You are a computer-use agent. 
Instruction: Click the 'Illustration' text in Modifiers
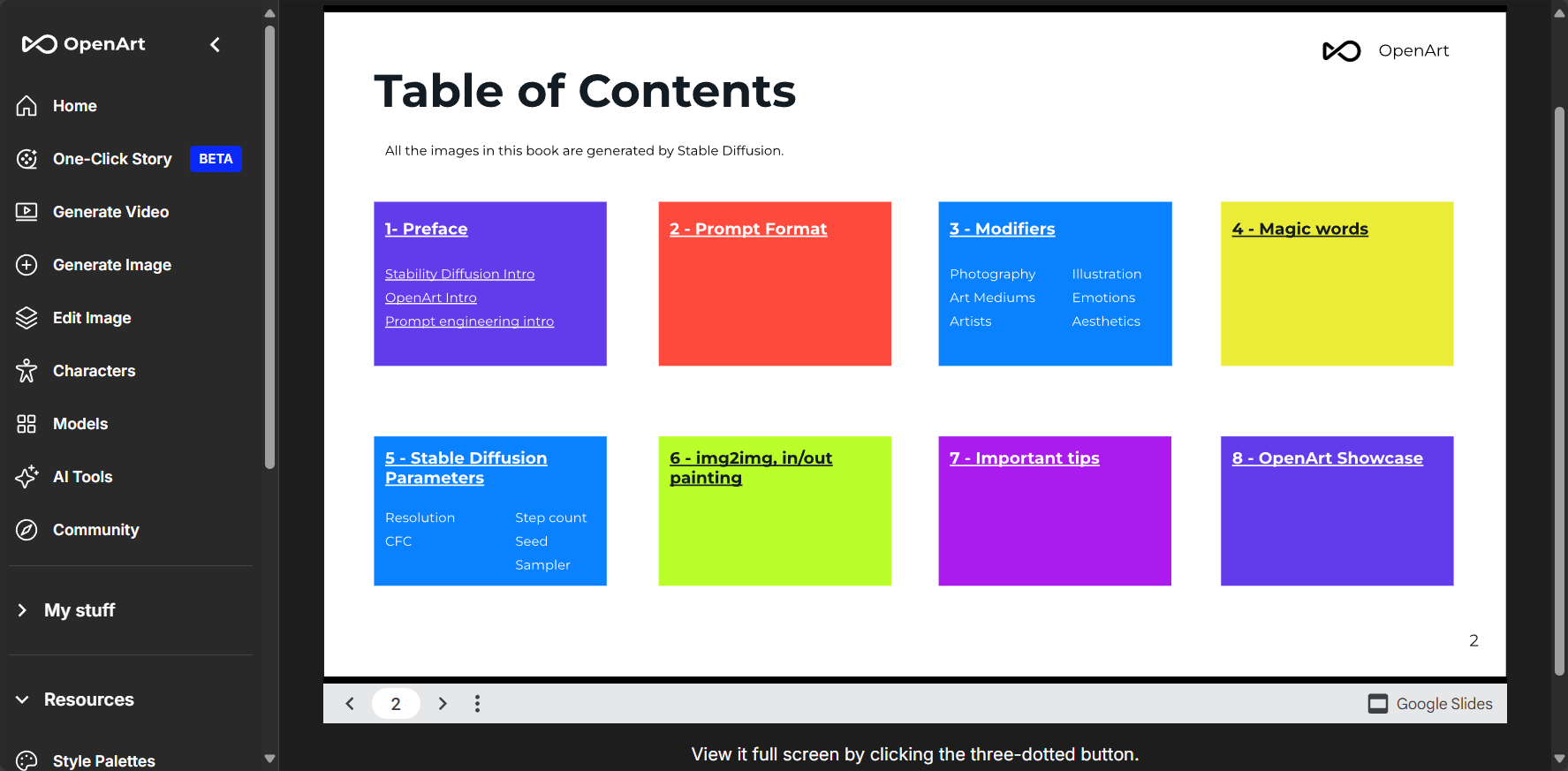point(1106,274)
